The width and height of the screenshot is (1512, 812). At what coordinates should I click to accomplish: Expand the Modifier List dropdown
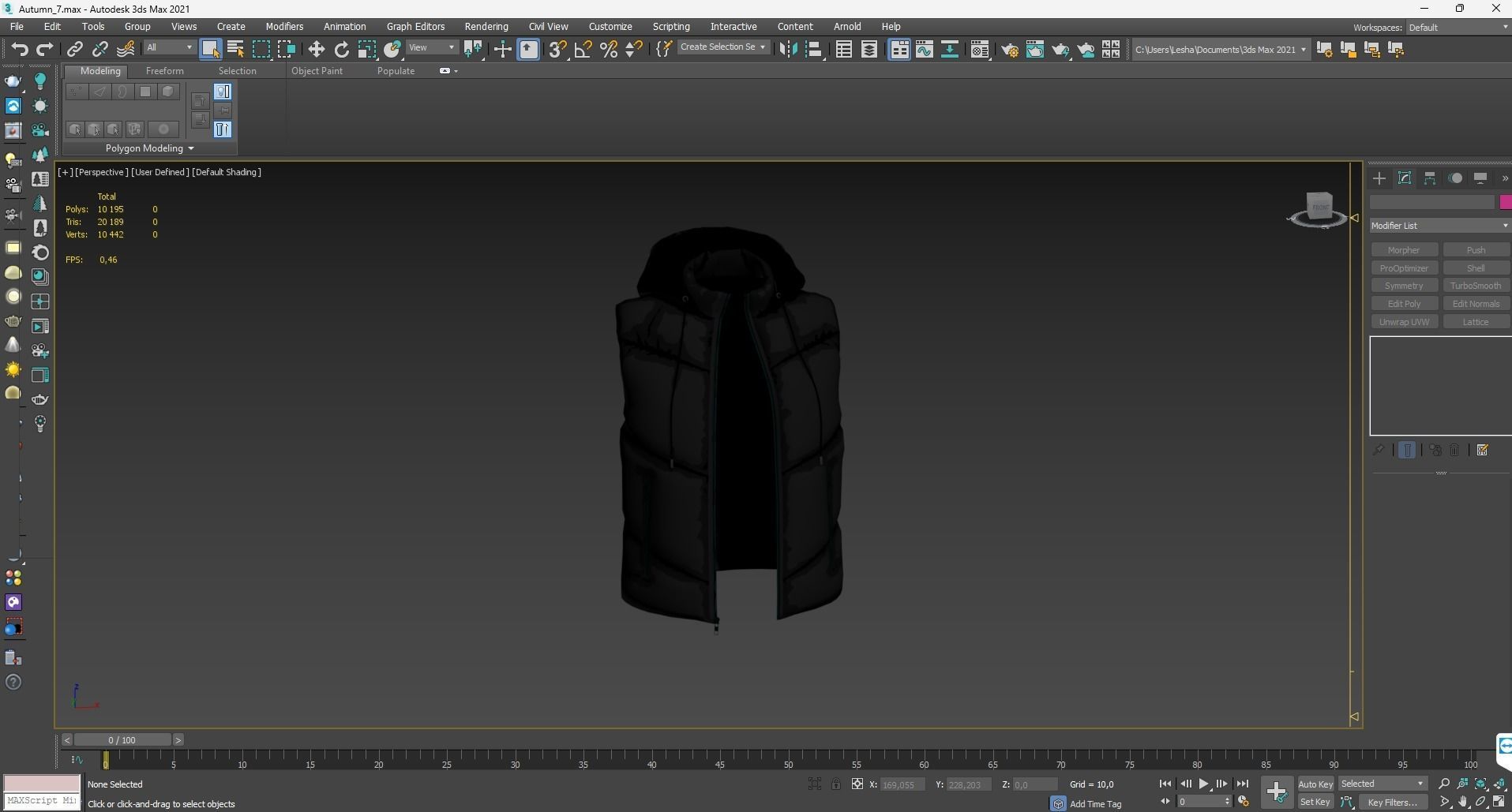pyautogui.click(x=1439, y=226)
